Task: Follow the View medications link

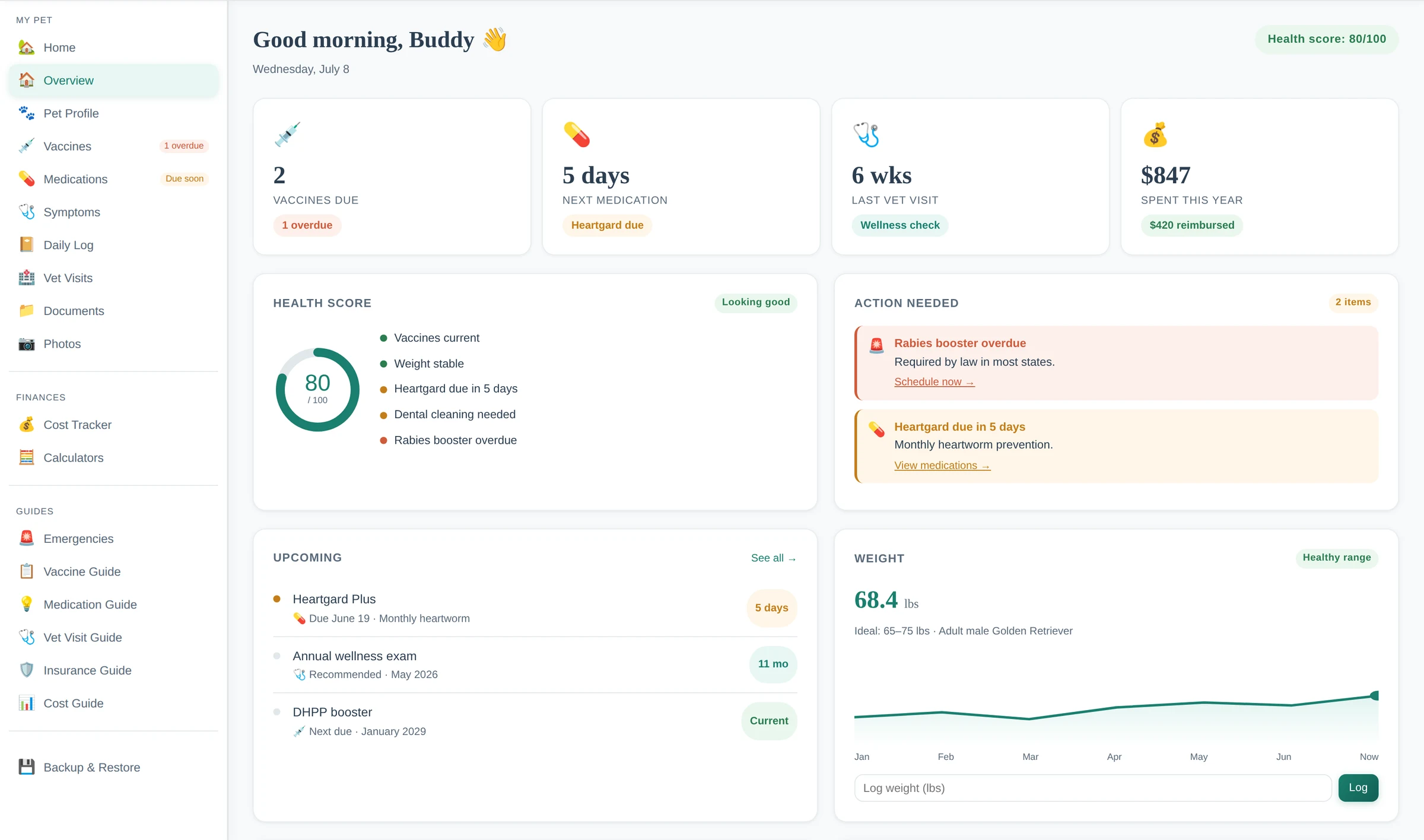Action: point(942,466)
